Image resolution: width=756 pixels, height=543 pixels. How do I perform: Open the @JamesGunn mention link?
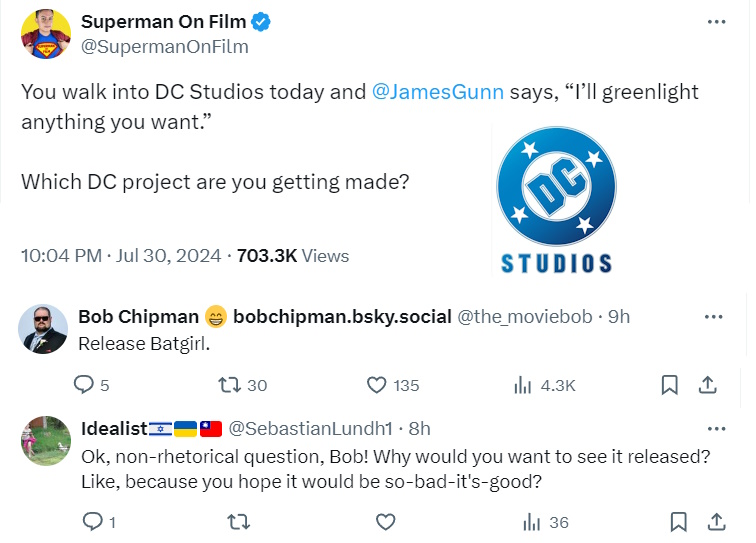437,93
